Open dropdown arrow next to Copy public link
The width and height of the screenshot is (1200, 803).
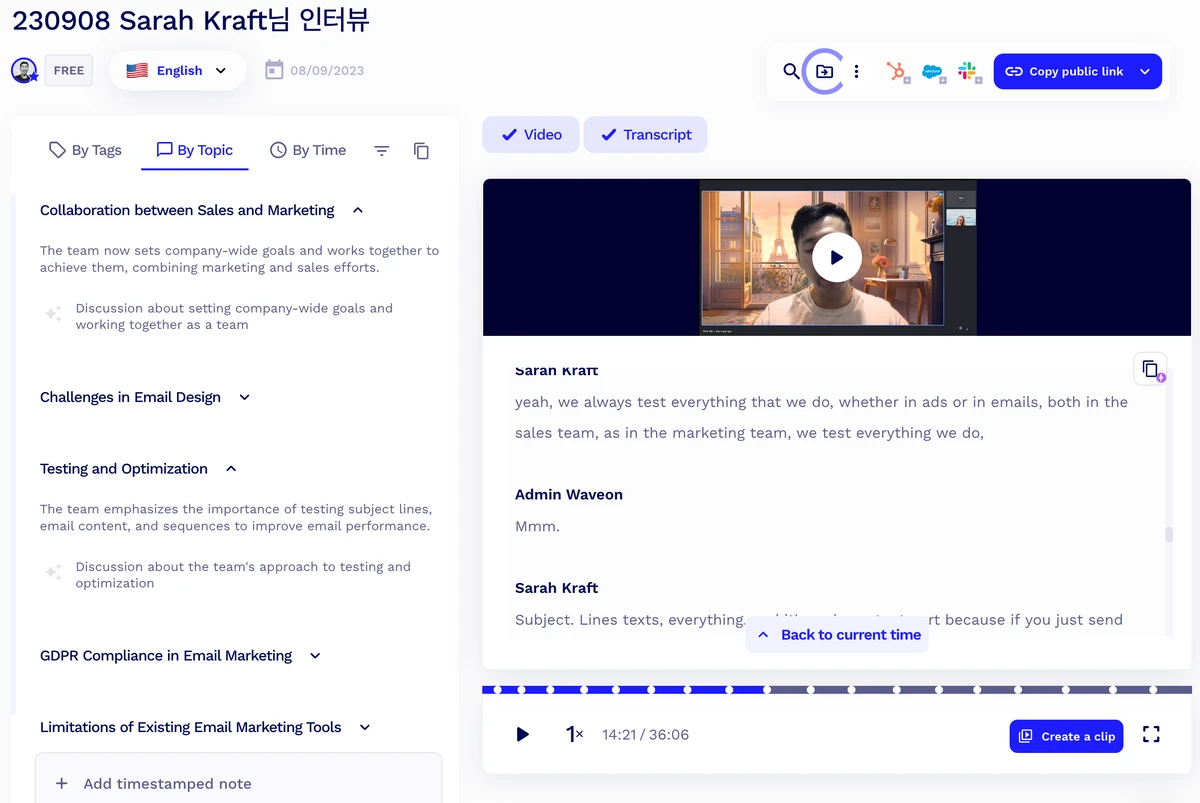click(x=1145, y=71)
